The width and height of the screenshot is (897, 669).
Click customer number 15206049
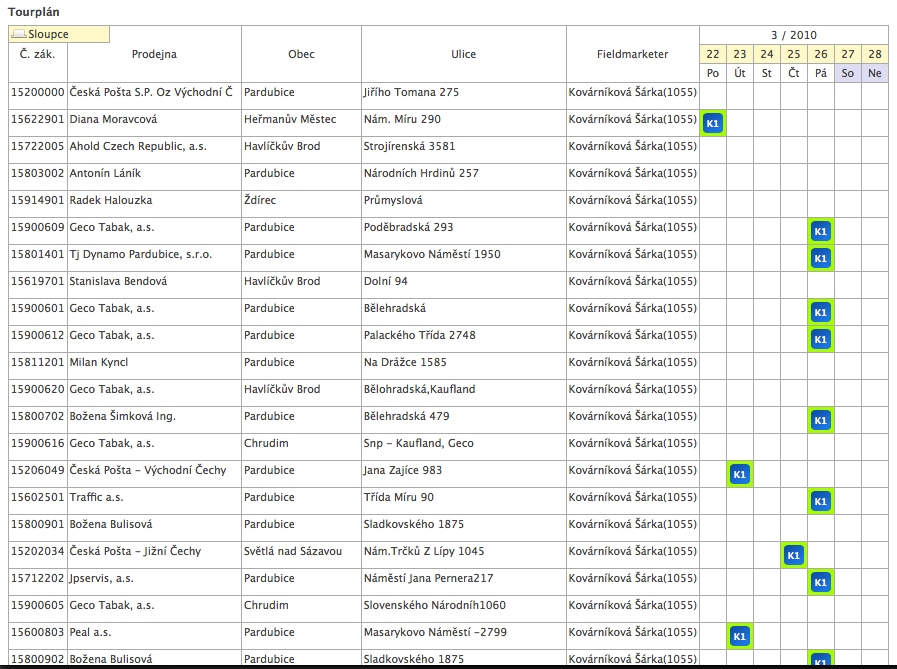pos(38,470)
